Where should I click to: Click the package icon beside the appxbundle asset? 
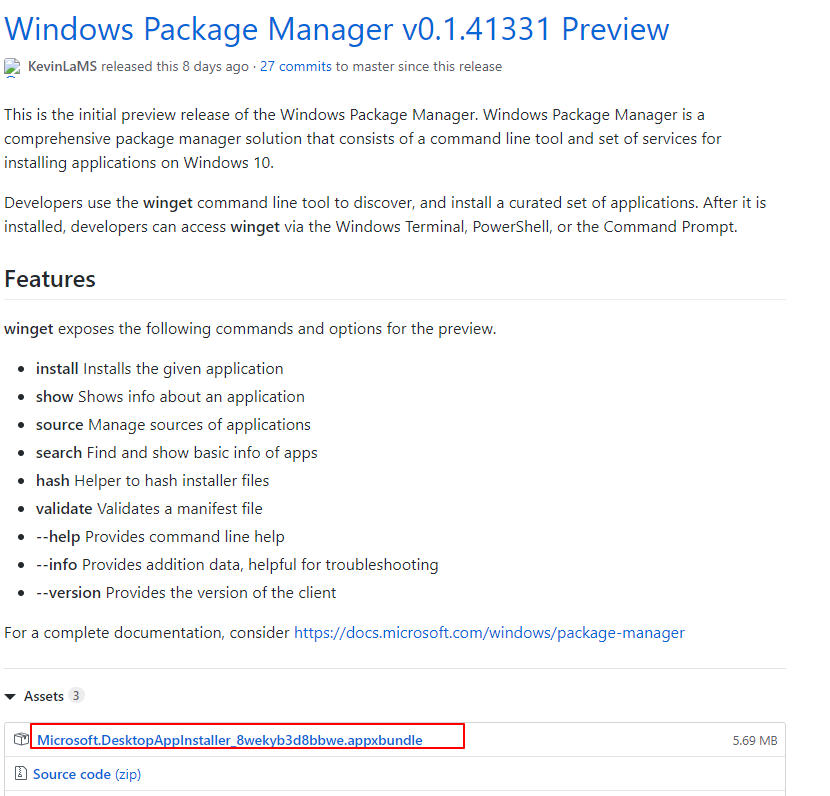coord(21,739)
